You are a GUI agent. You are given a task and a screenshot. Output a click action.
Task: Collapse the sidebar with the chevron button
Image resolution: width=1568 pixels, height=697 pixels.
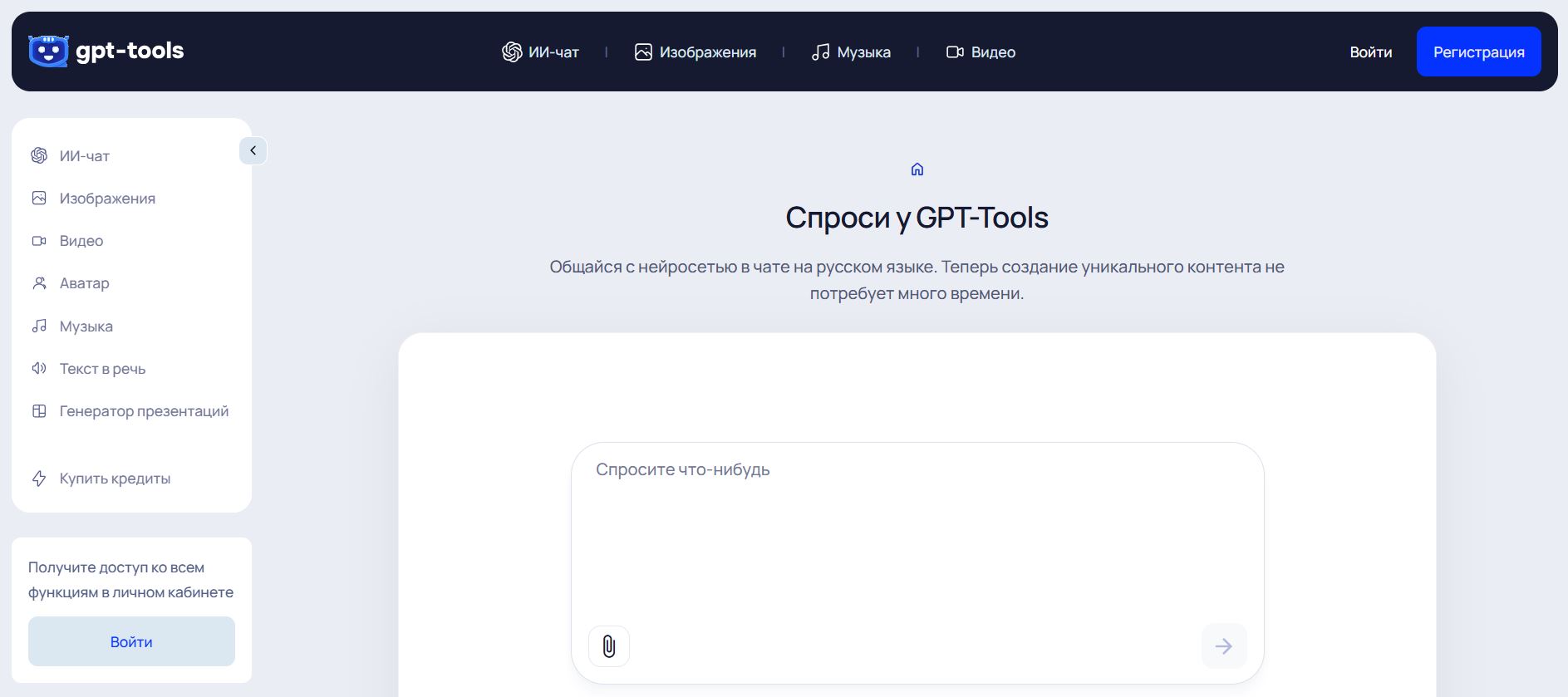tap(253, 150)
